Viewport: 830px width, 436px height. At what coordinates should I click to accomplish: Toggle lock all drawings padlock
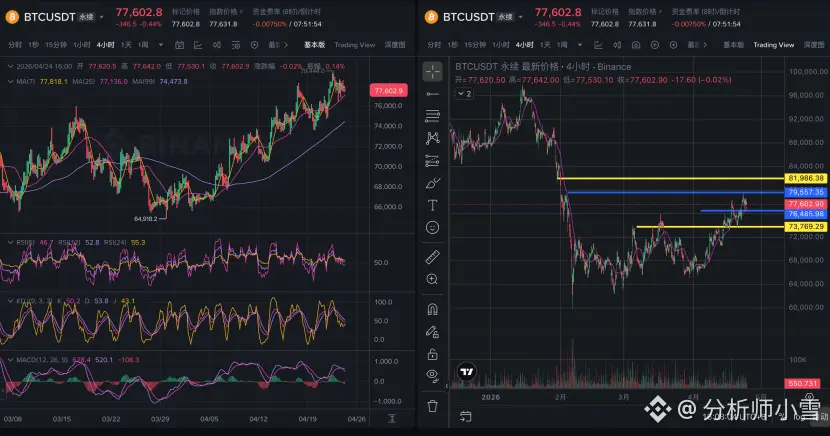pyautogui.click(x=432, y=354)
